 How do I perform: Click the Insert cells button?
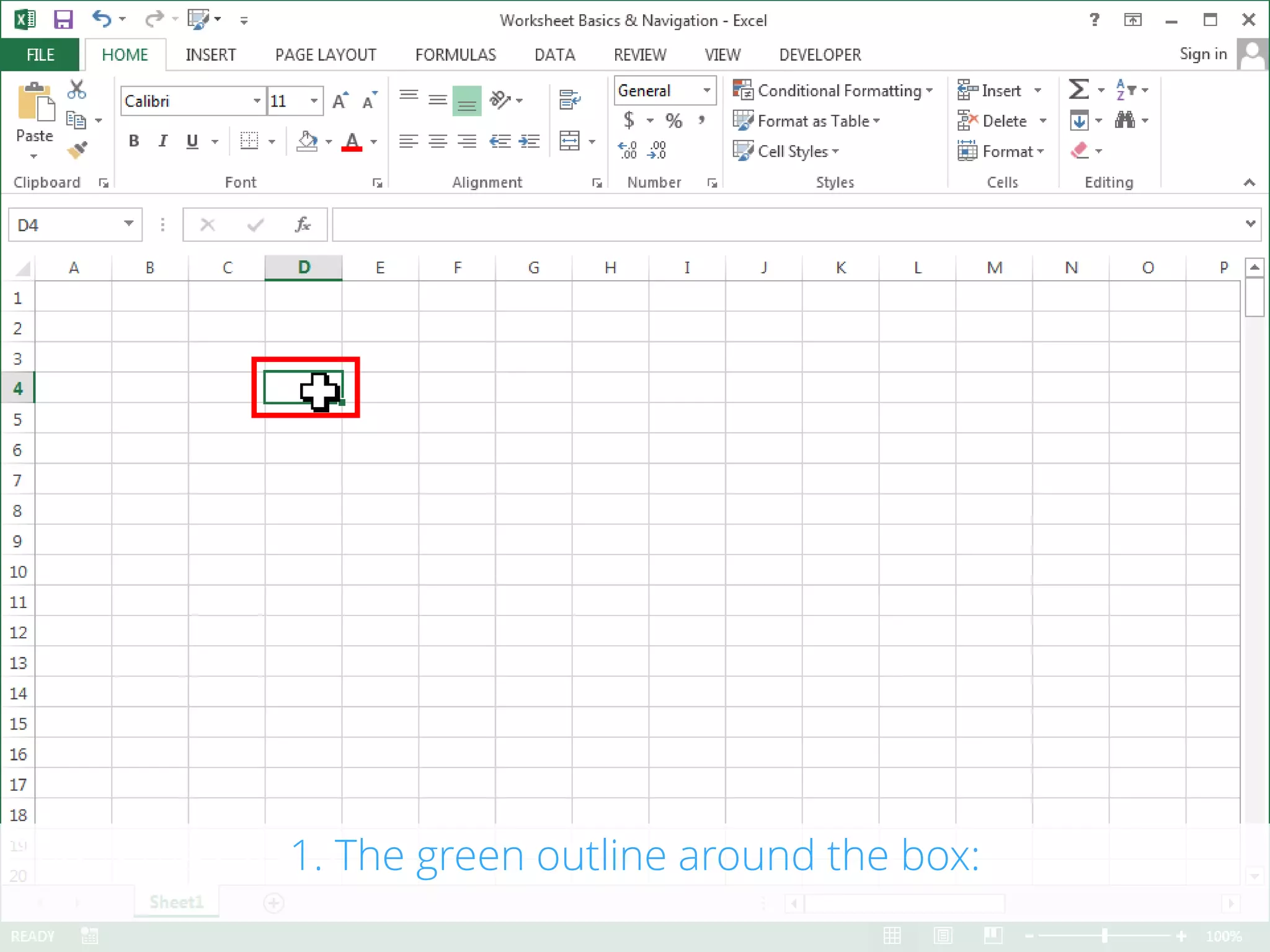point(999,90)
